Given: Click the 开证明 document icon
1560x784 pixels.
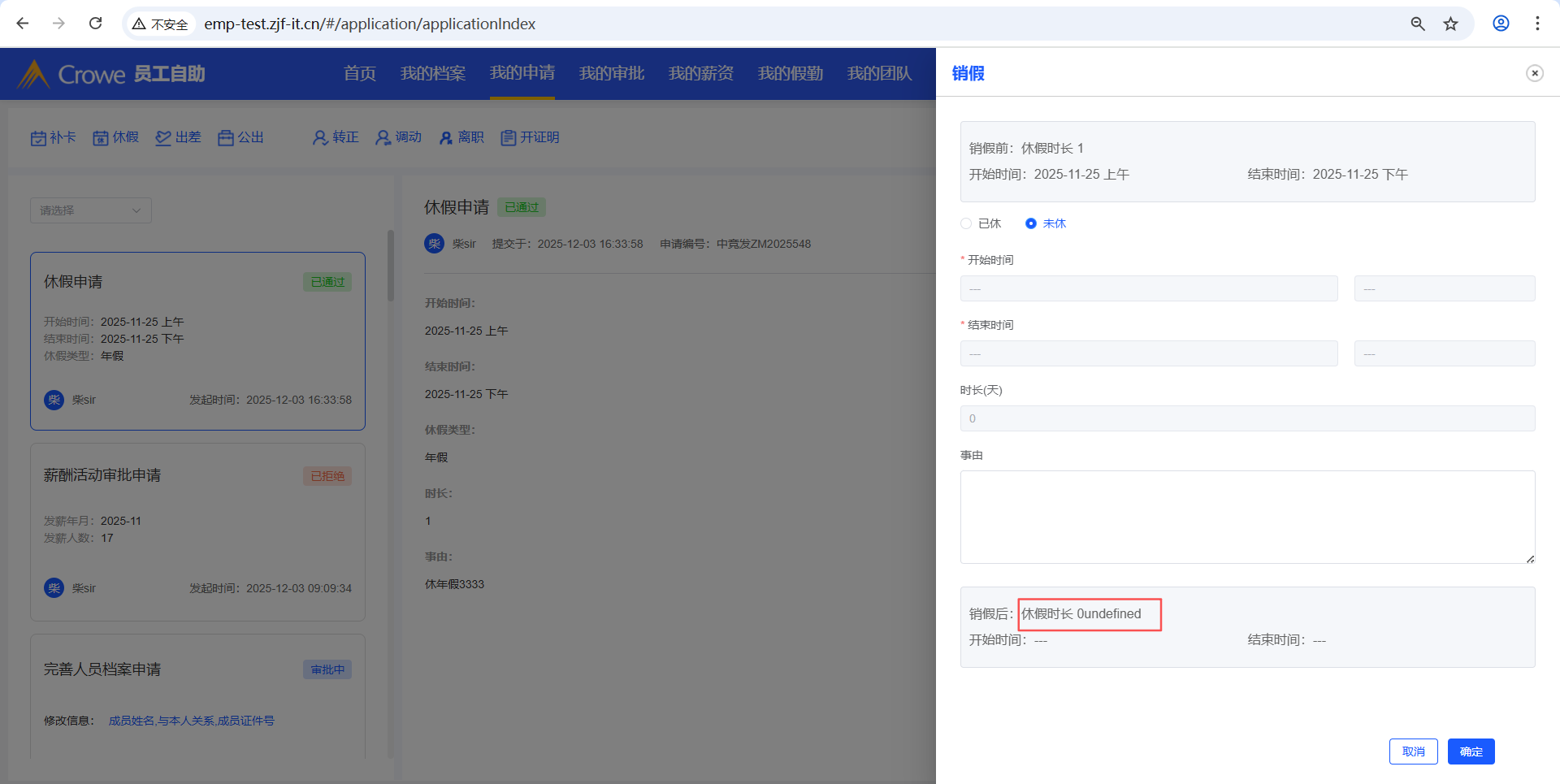Looking at the screenshot, I should [x=509, y=138].
